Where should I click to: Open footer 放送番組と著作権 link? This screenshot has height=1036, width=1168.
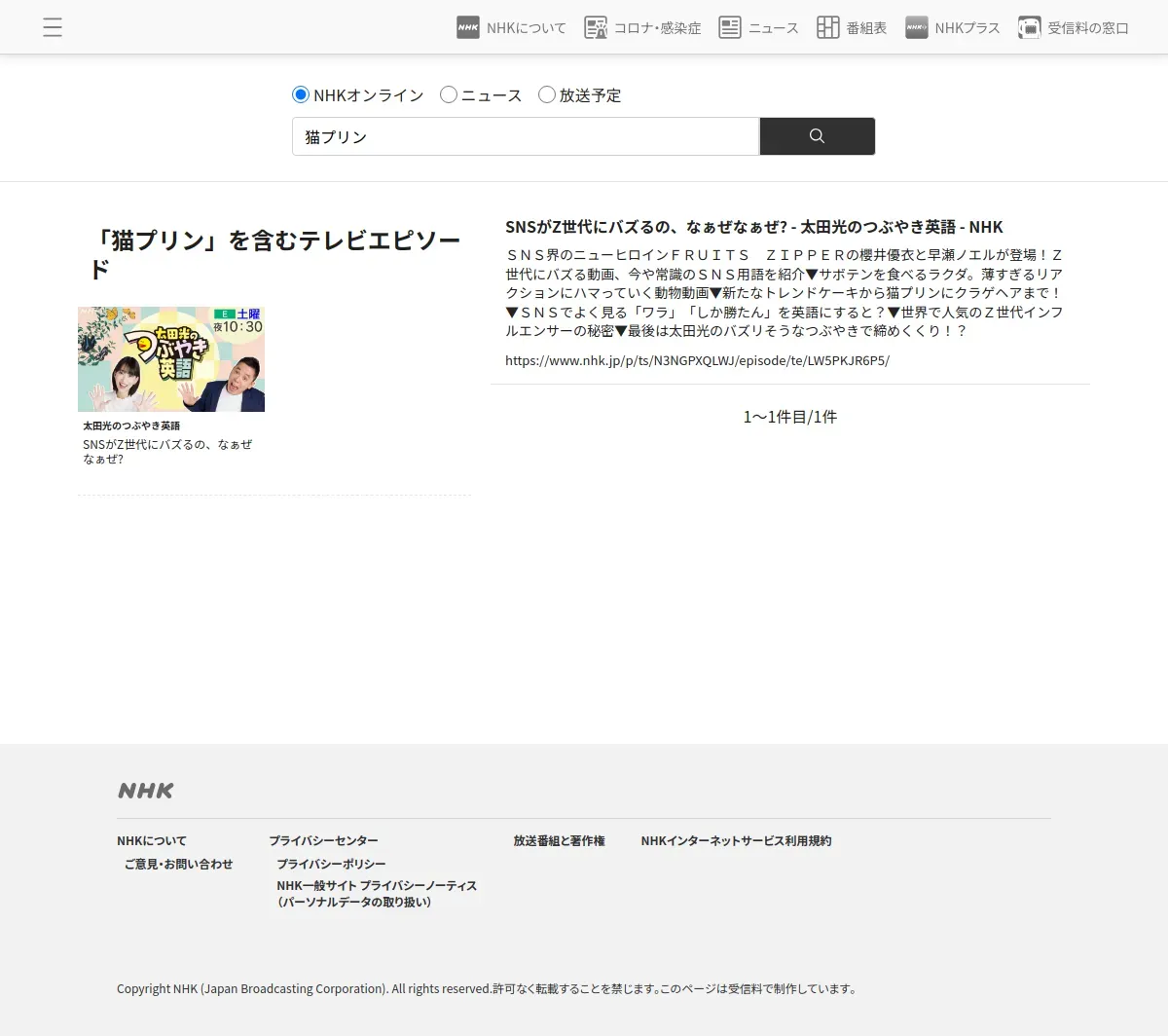tap(560, 840)
